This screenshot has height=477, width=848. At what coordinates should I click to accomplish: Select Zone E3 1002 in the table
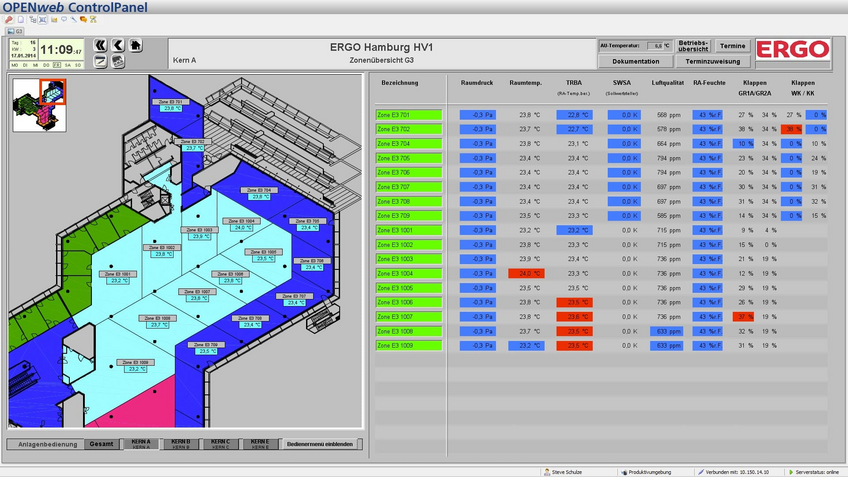409,244
